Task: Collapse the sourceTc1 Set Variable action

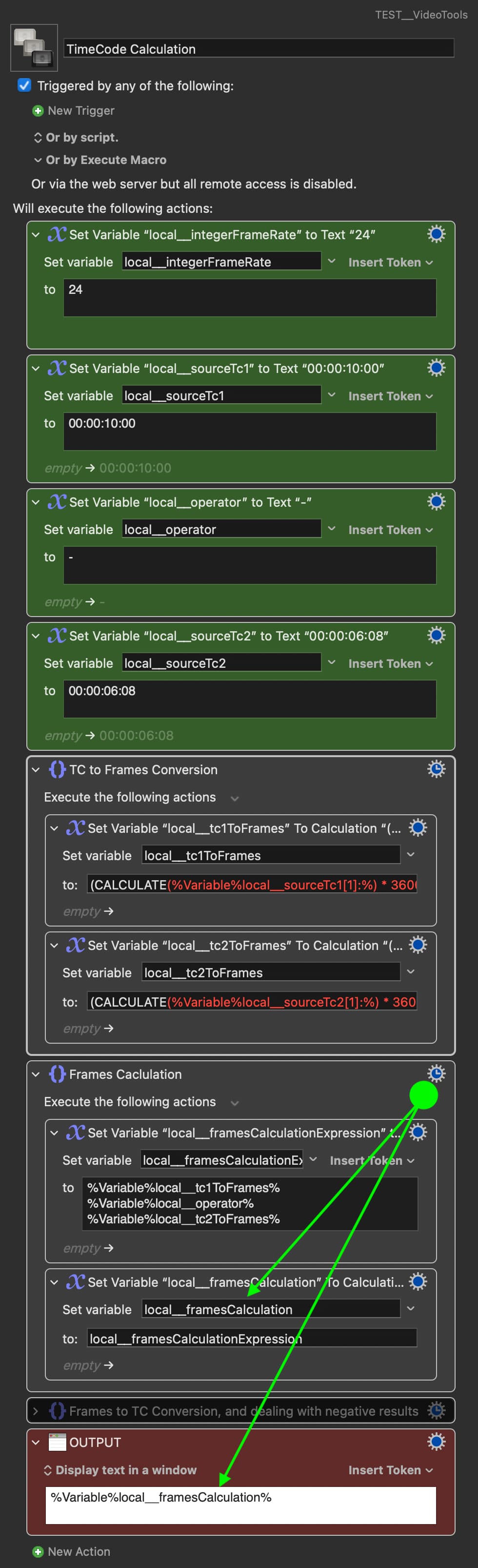Action: [x=36, y=369]
